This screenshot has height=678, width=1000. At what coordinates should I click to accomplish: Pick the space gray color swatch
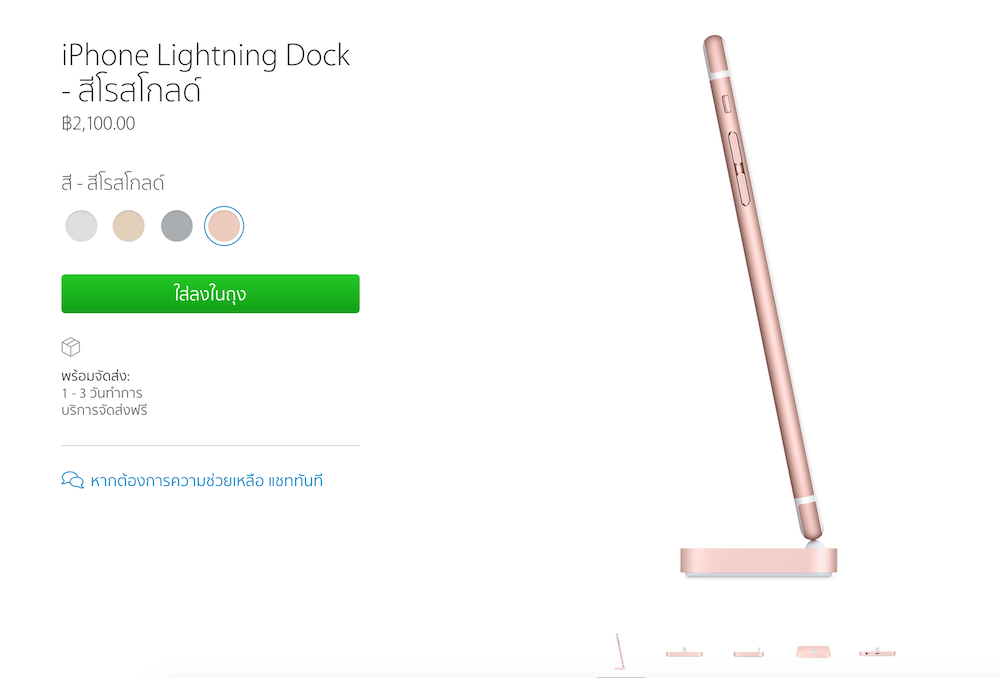point(177,226)
